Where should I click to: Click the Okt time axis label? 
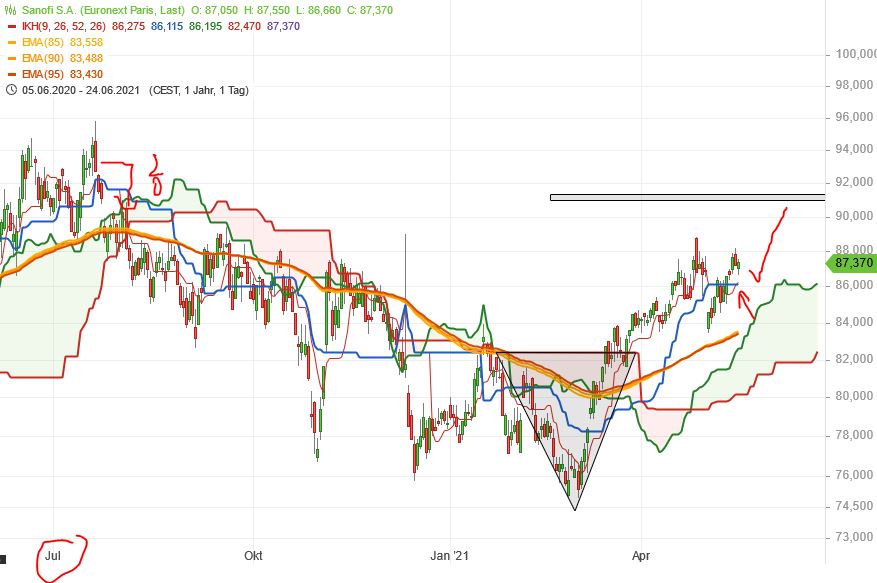click(253, 555)
